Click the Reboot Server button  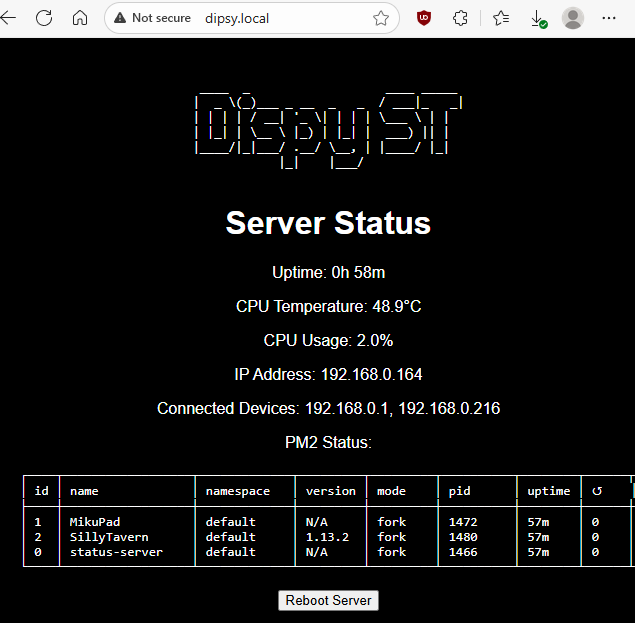pyautogui.click(x=328, y=600)
